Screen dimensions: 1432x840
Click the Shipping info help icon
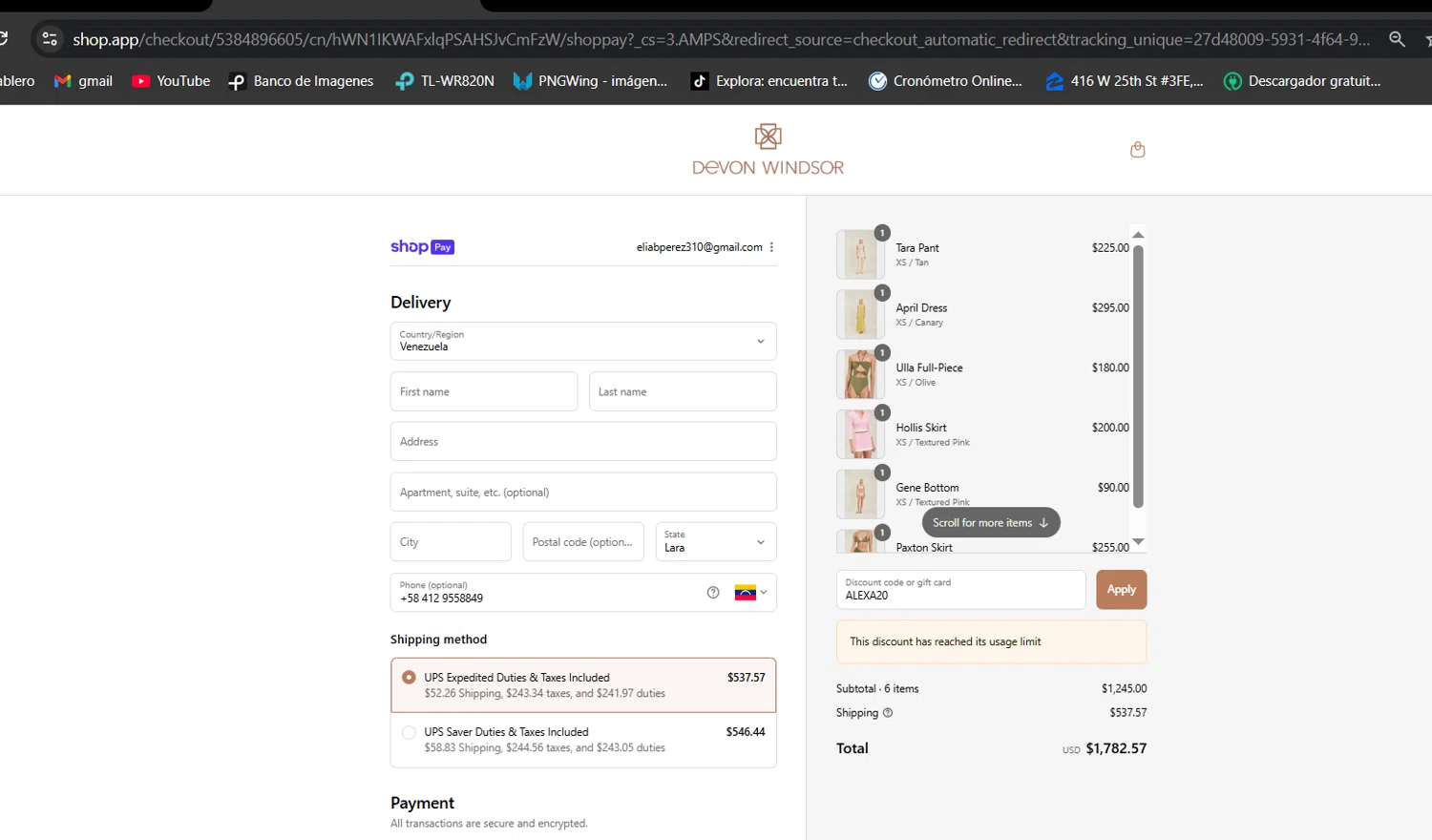coord(888,713)
